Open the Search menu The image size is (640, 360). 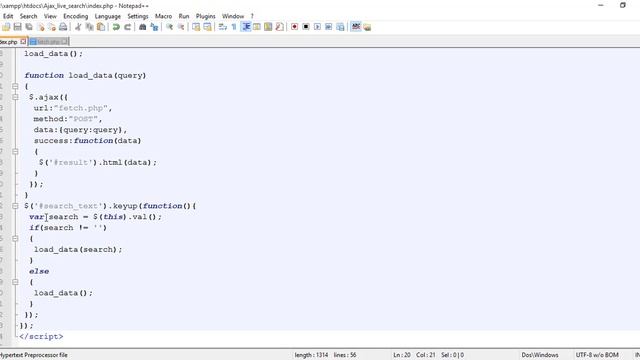coord(29,16)
